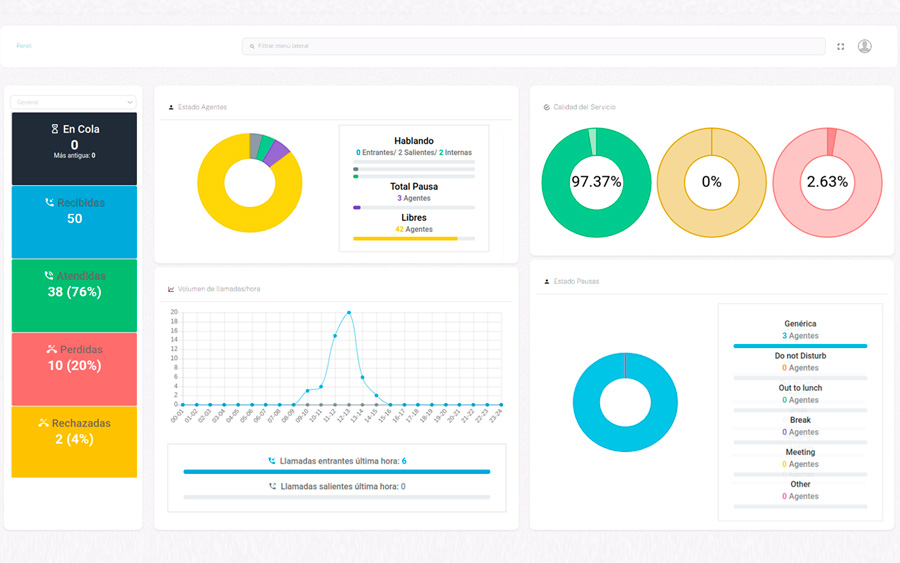The width and height of the screenshot is (900, 563).
Task: Click the Volumen de llamadas/hora title
Action: (219, 289)
